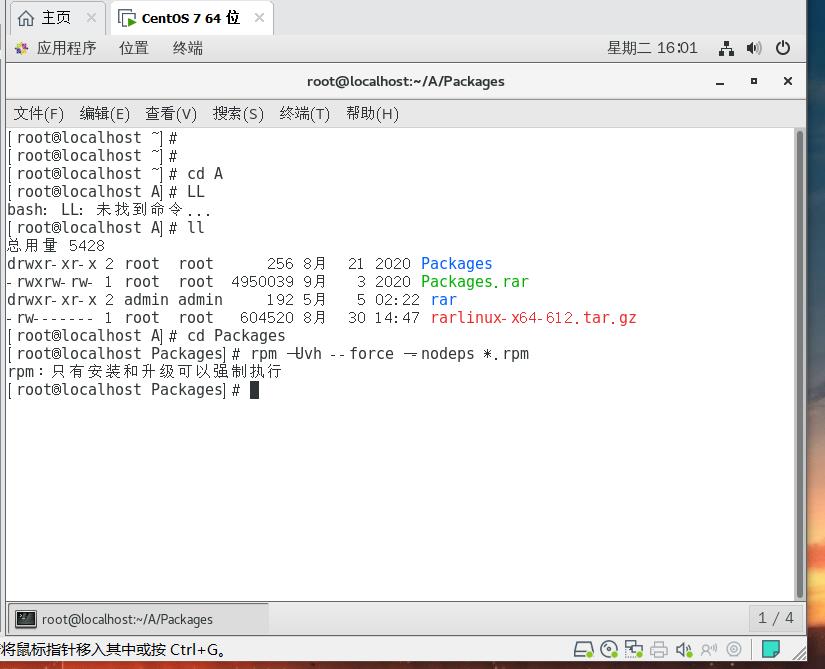
Task: Click the 'rpm -Uvh --force --nodeps *.rpm' command
Action: point(390,353)
